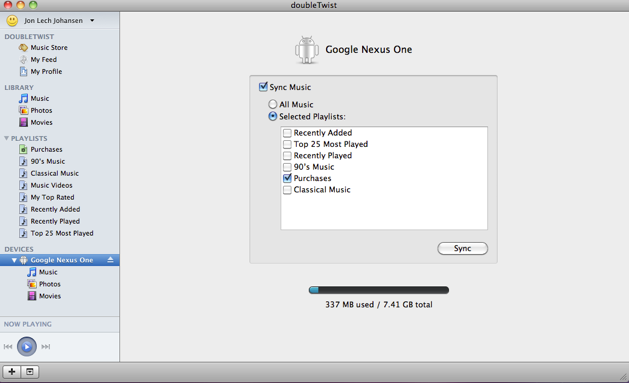Select Movies icon under Library
Image resolution: width=629 pixels, height=383 pixels.
(x=23, y=122)
